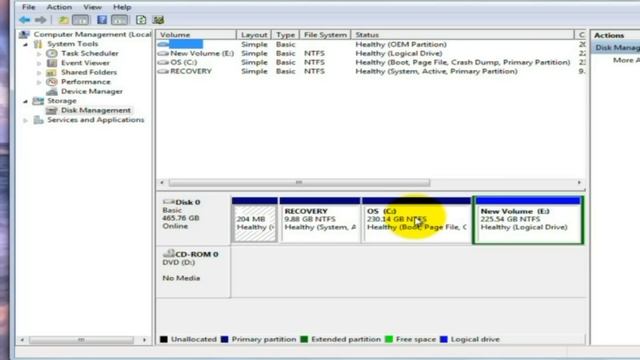640x360 pixels.
Task: Click the Type column header
Action: coord(285,35)
